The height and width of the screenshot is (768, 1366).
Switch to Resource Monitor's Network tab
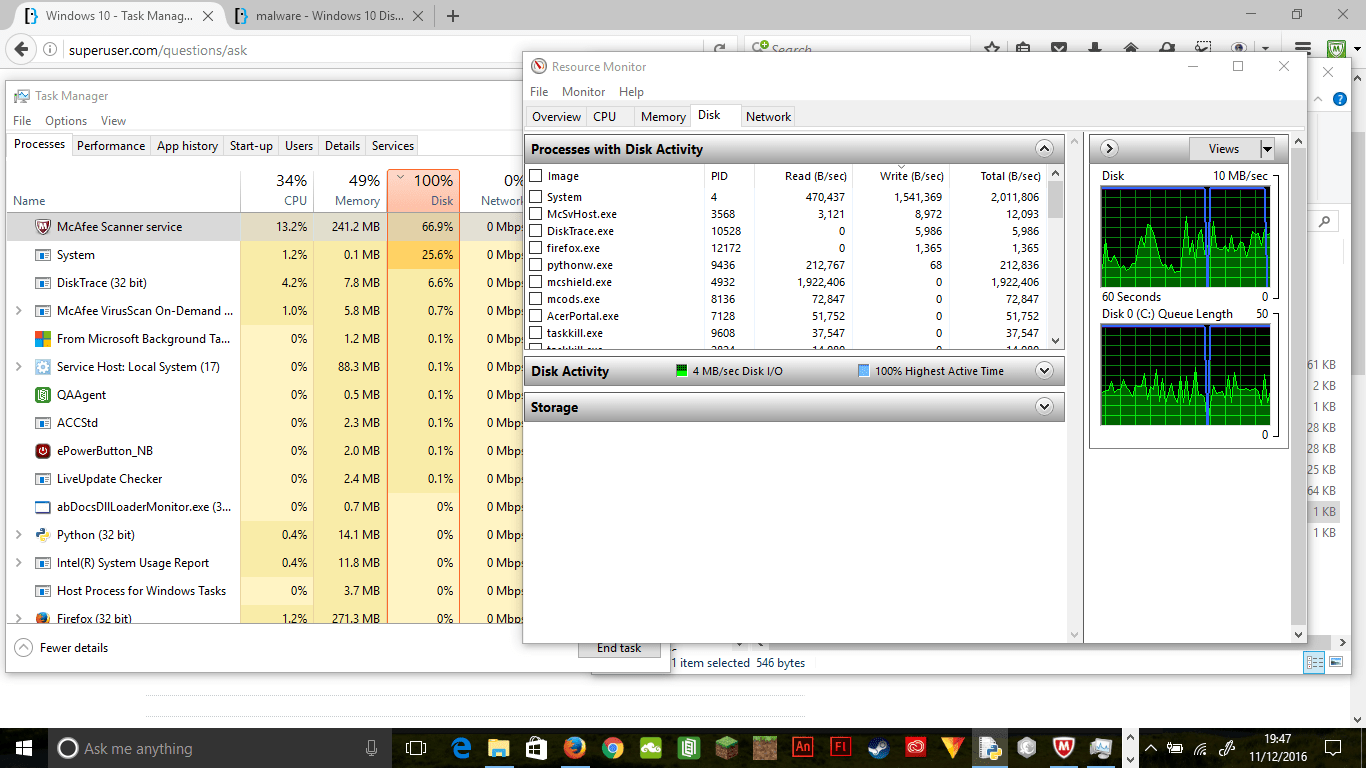point(768,116)
